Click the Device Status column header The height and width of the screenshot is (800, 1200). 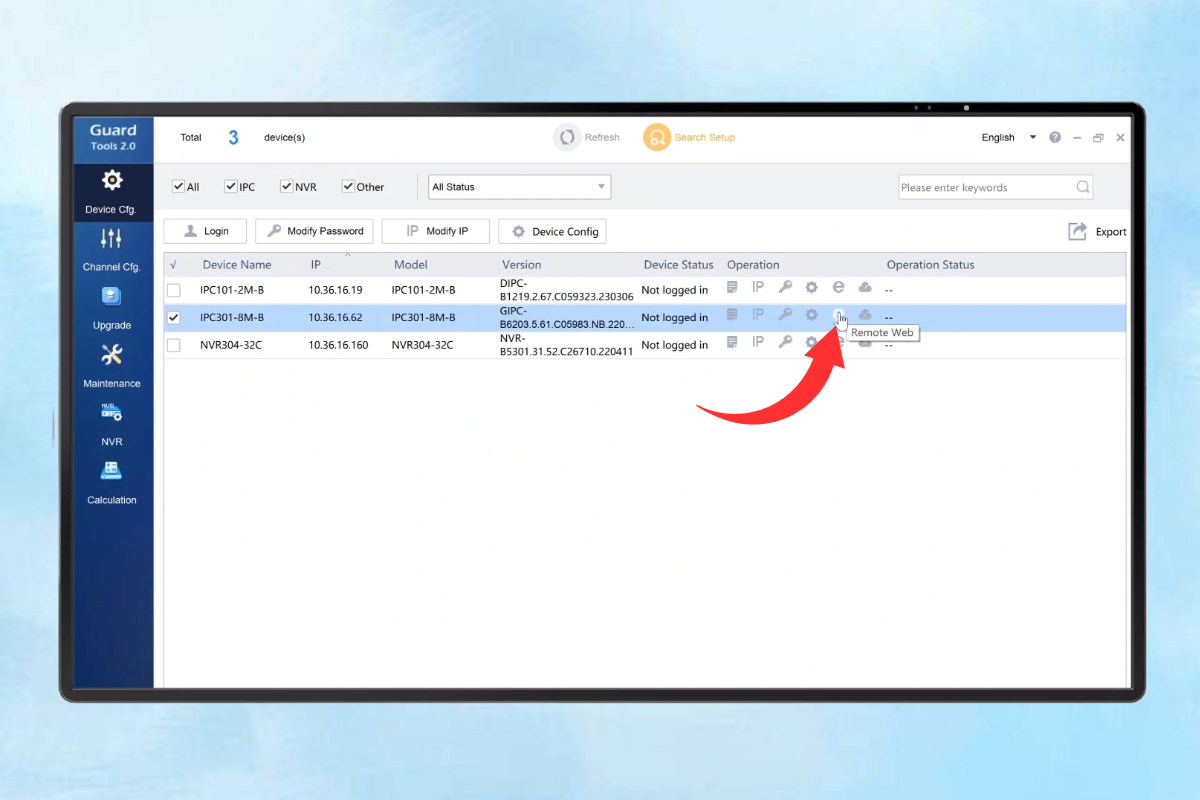tap(678, 265)
